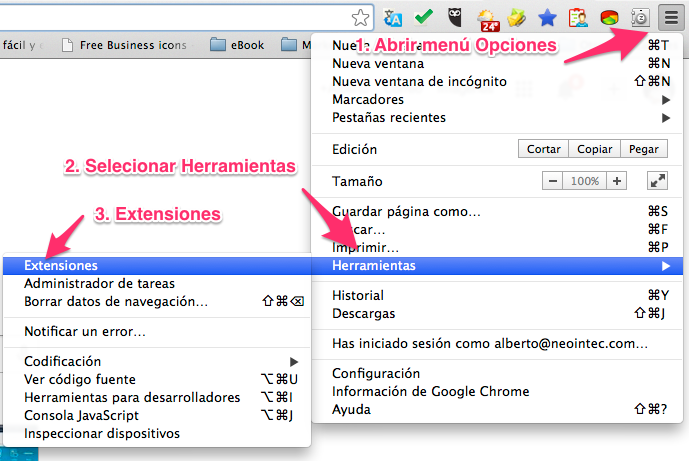Decrease zoom with the minus button
689x461 pixels.
tap(553, 181)
